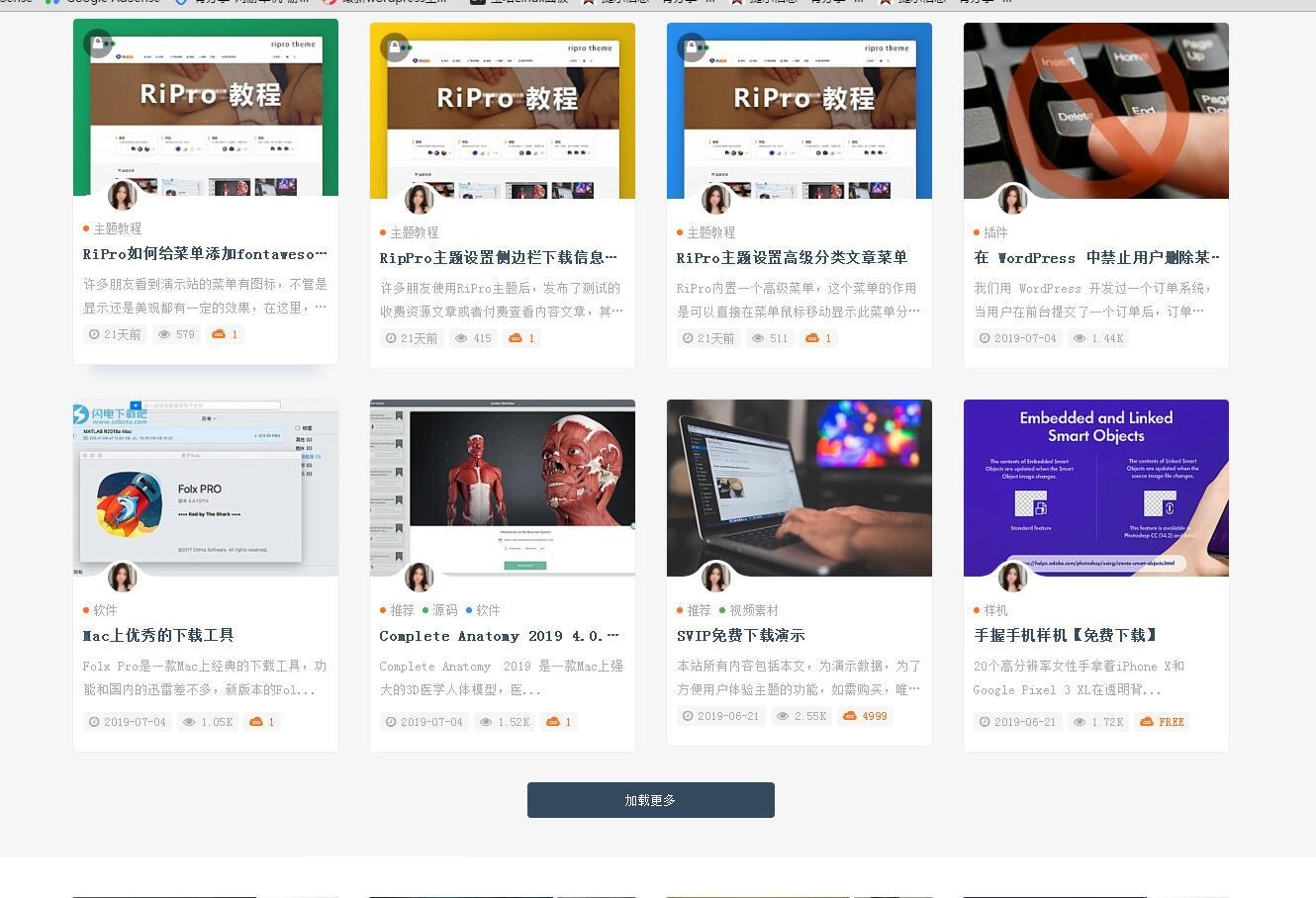Select the 推荐 tag on the Complete Anatomy card
The height and width of the screenshot is (898, 1316).
click(402, 610)
